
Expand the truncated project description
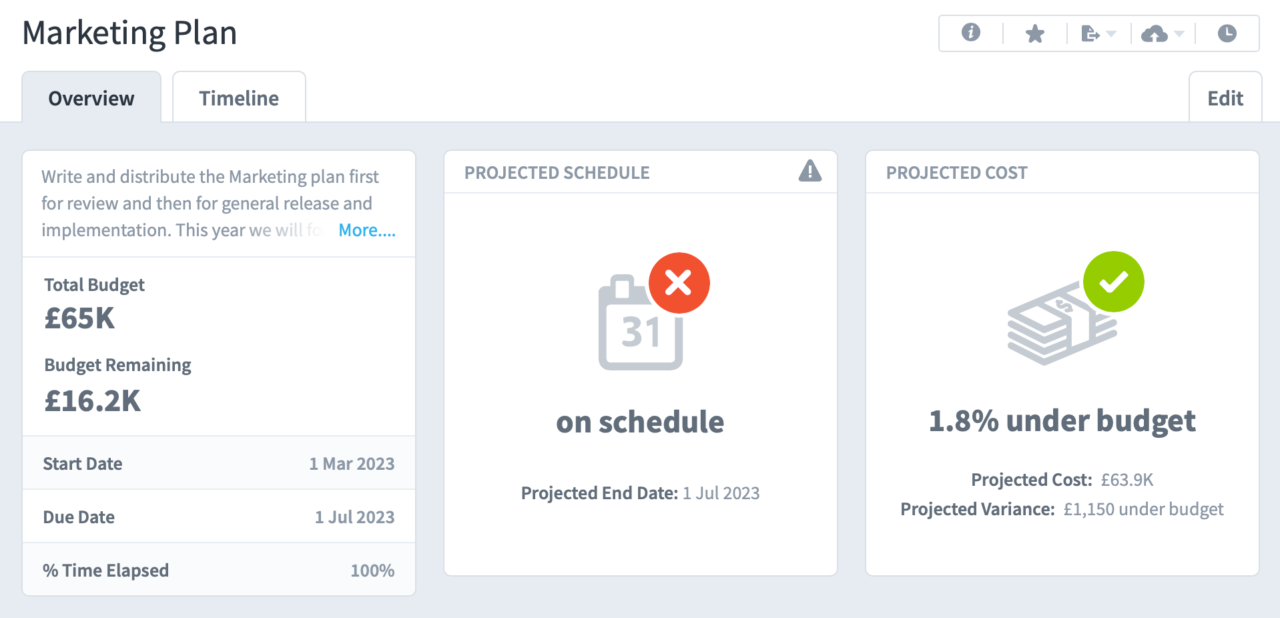tap(367, 230)
